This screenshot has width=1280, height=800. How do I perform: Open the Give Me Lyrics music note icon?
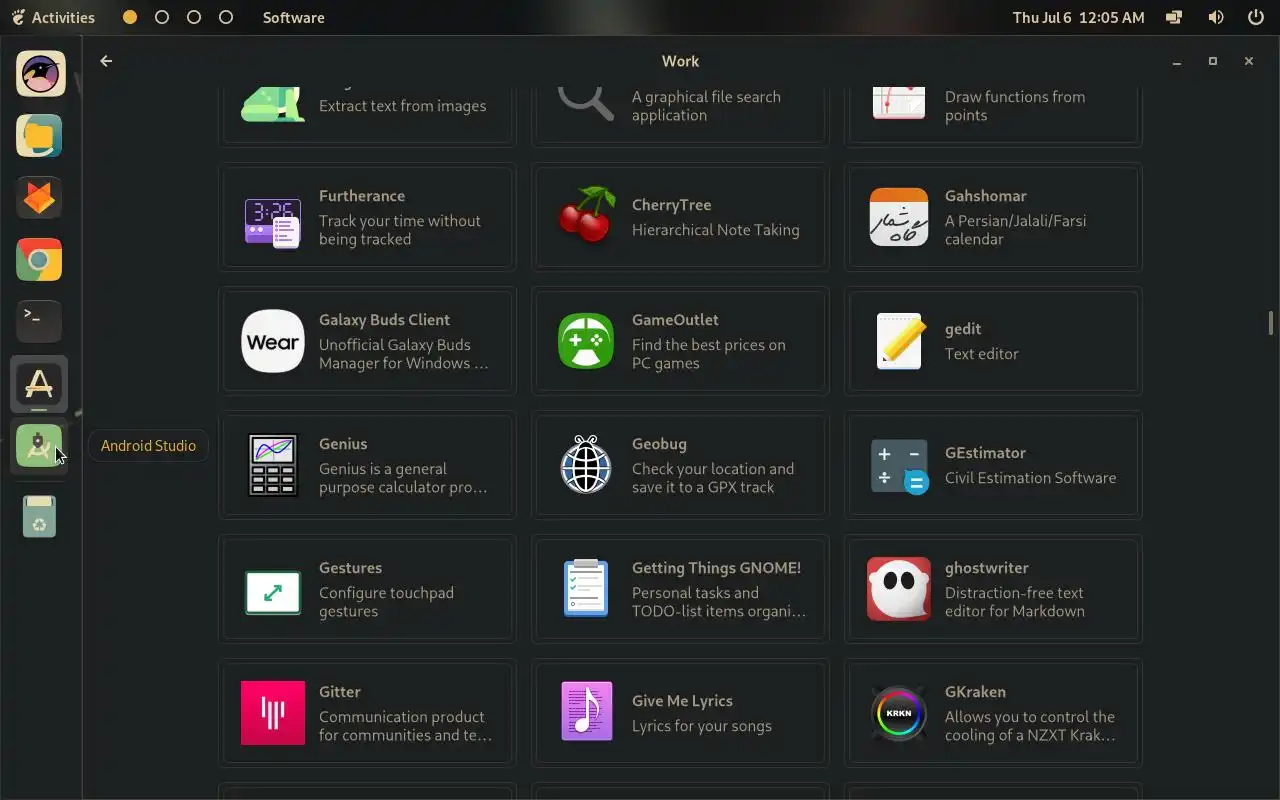(x=586, y=712)
